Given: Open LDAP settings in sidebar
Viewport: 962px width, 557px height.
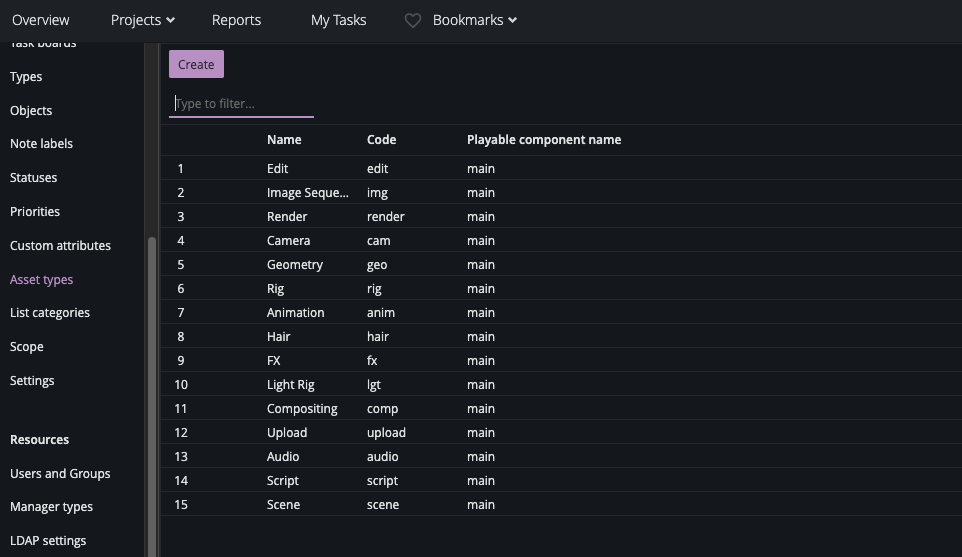Looking at the screenshot, I should pyautogui.click(x=48, y=541).
